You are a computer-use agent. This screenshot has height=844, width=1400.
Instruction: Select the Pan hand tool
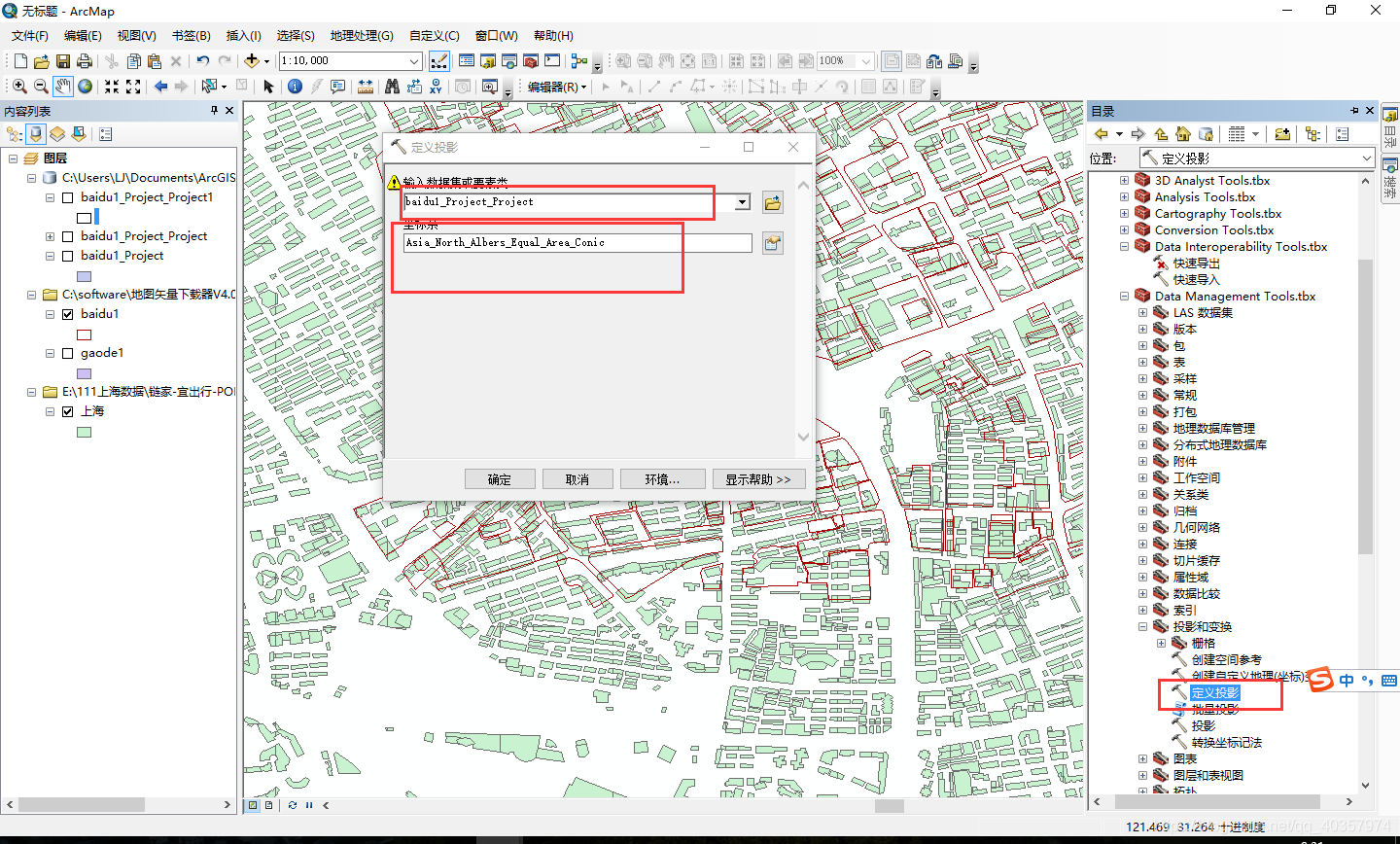click(63, 87)
